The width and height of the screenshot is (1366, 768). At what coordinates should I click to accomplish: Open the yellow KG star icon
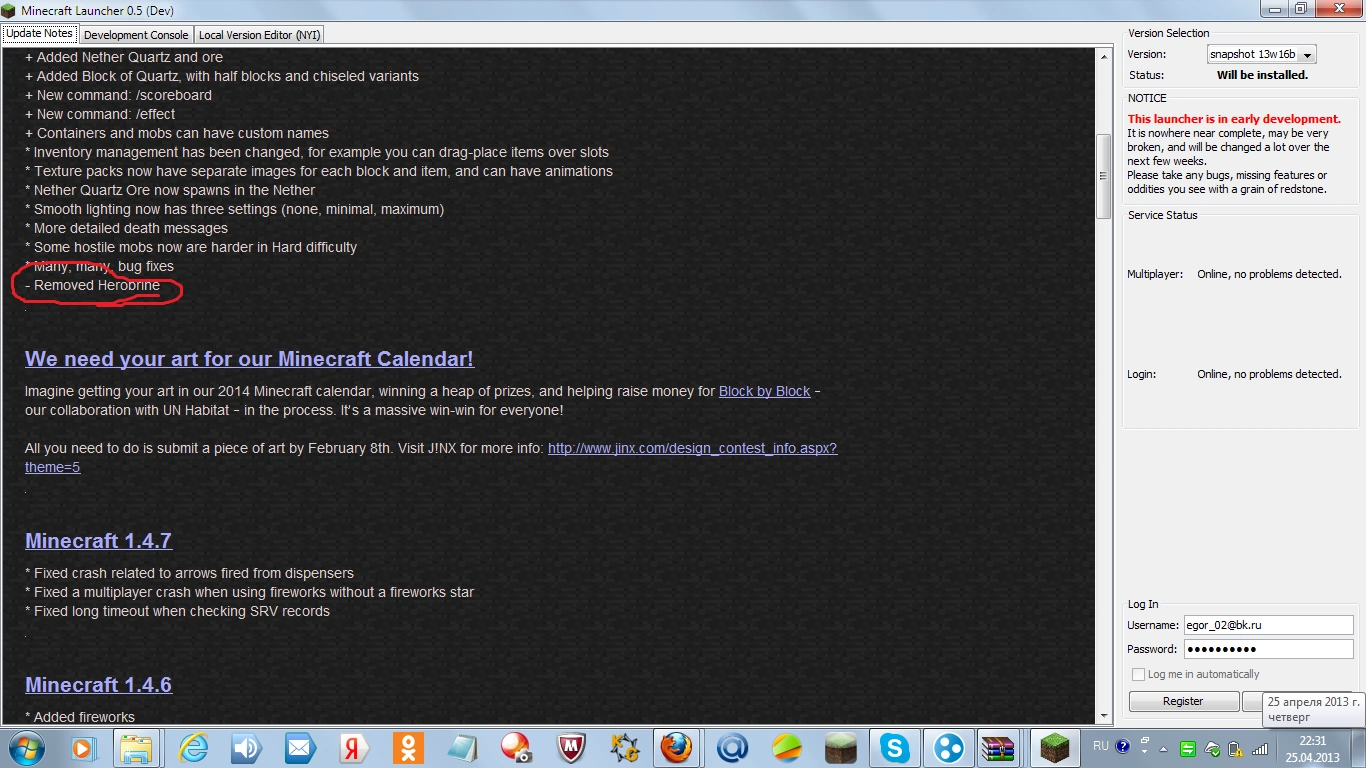tap(624, 748)
